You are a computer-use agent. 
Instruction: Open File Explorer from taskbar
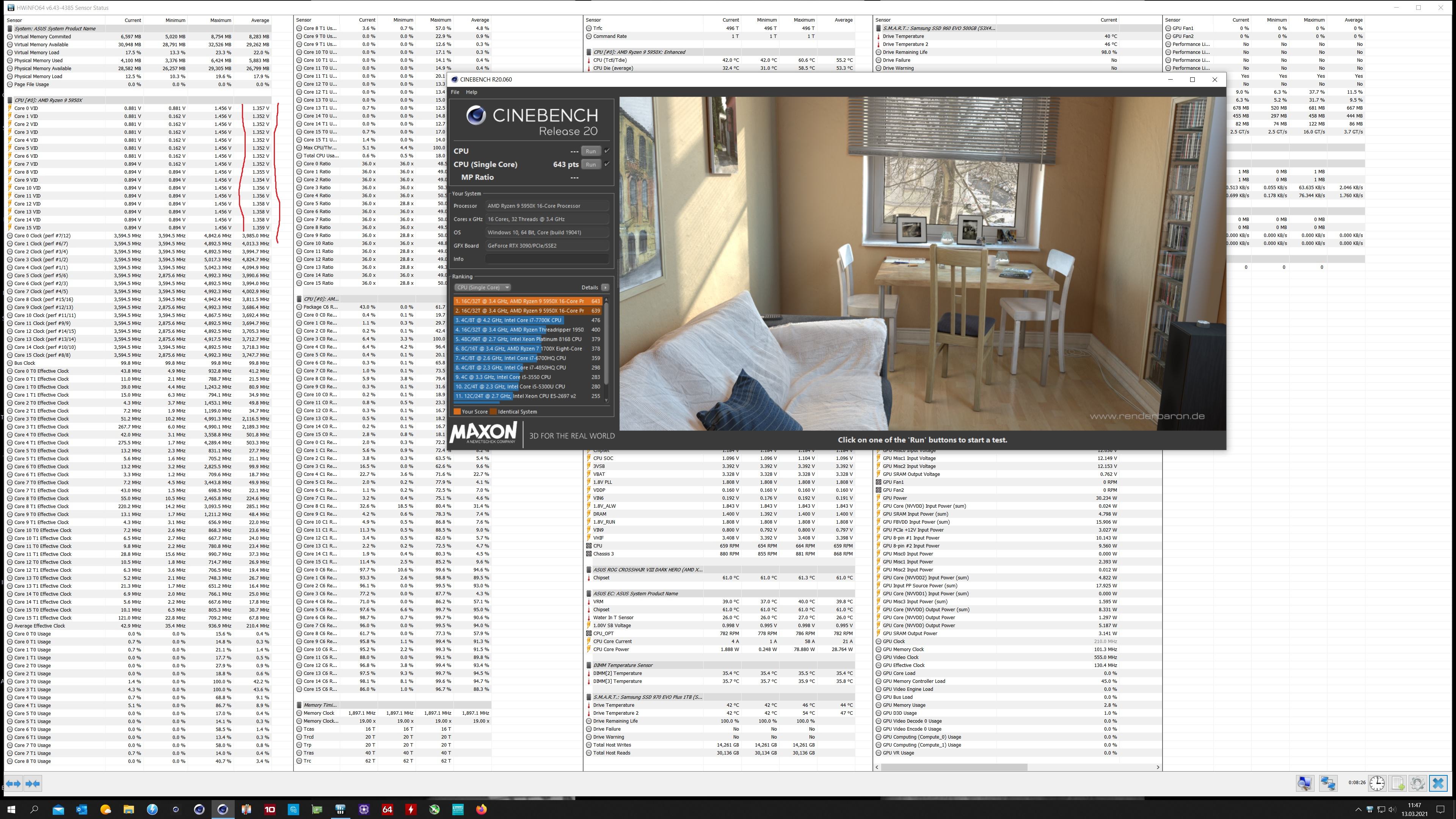(128, 810)
